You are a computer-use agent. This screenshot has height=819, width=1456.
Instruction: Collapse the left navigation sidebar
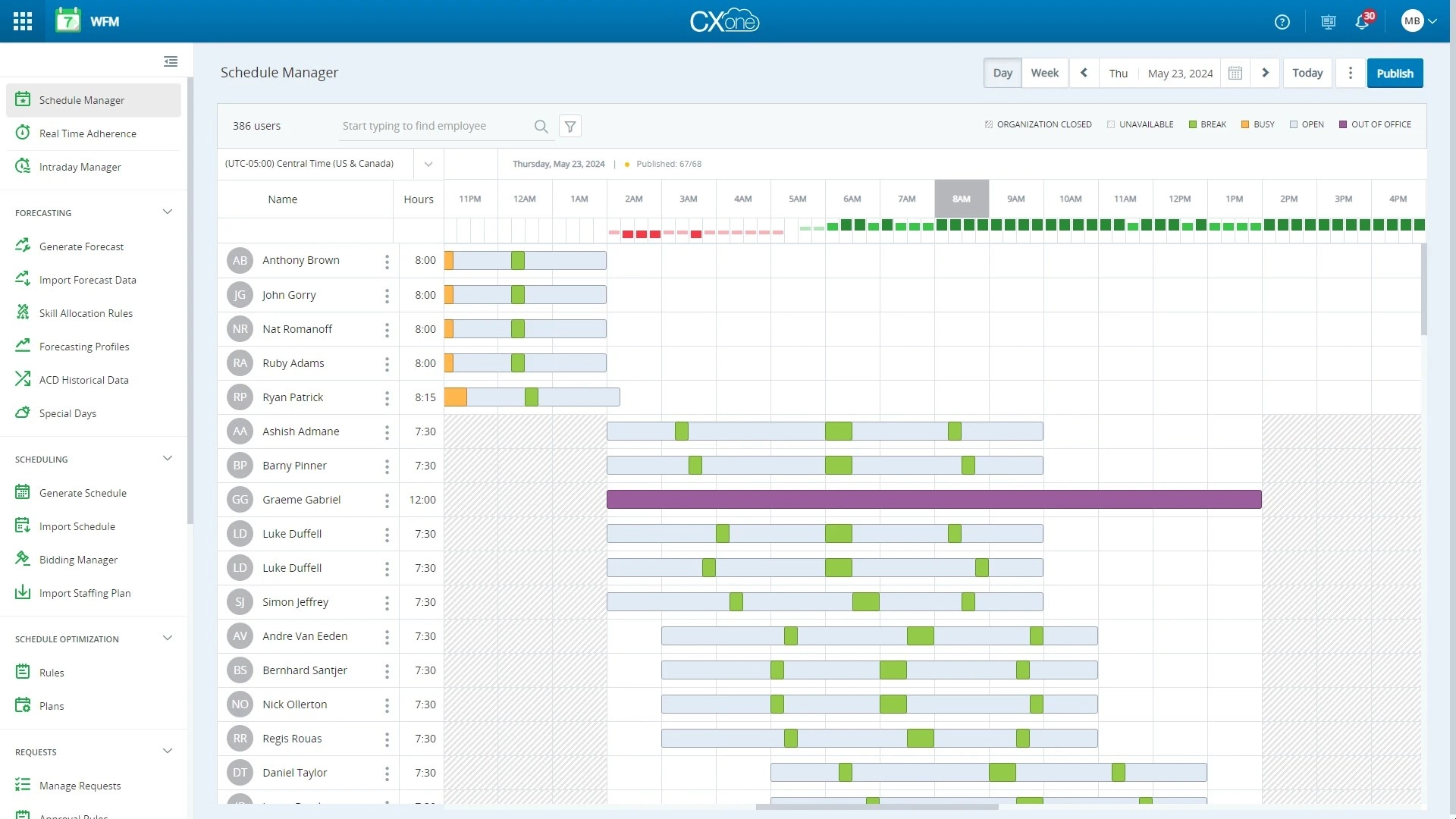171,61
